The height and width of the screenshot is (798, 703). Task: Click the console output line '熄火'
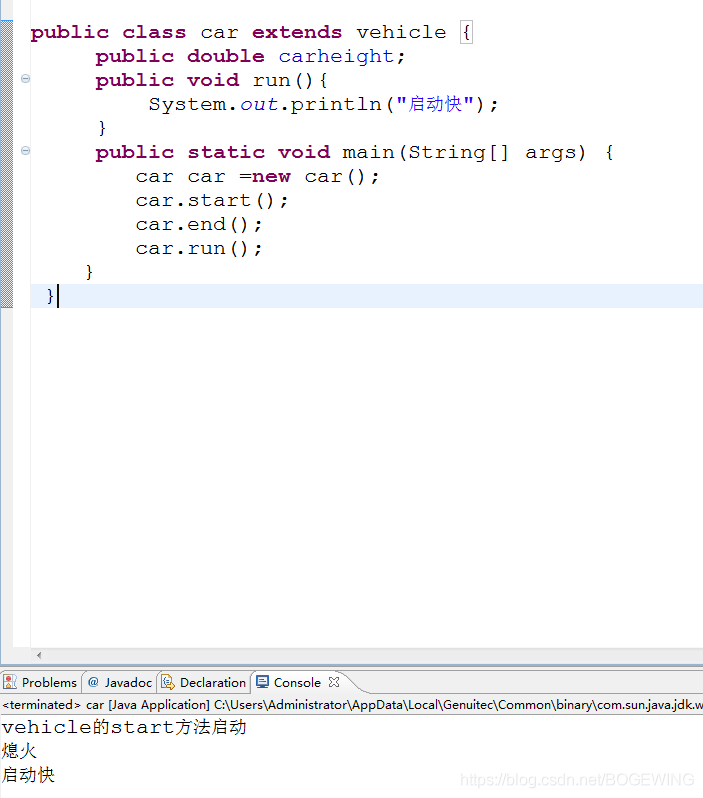click(19, 751)
